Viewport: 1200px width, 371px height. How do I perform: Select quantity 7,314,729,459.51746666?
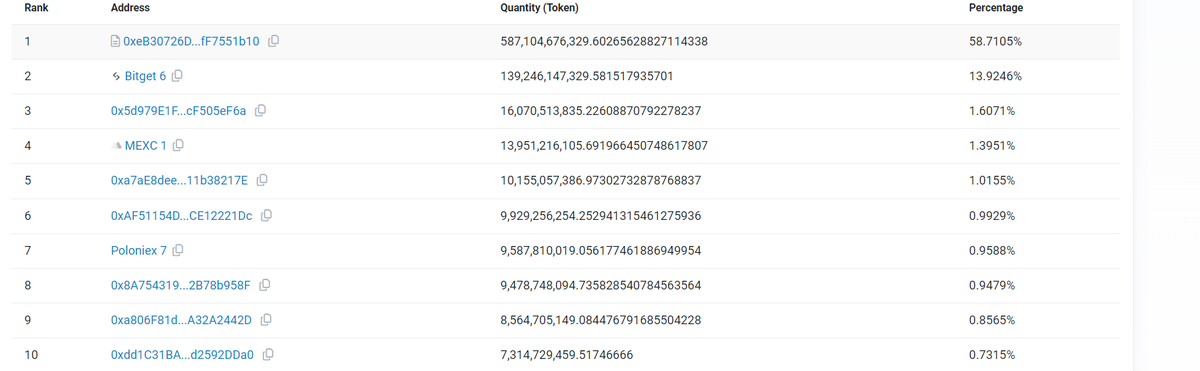coord(566,354)
